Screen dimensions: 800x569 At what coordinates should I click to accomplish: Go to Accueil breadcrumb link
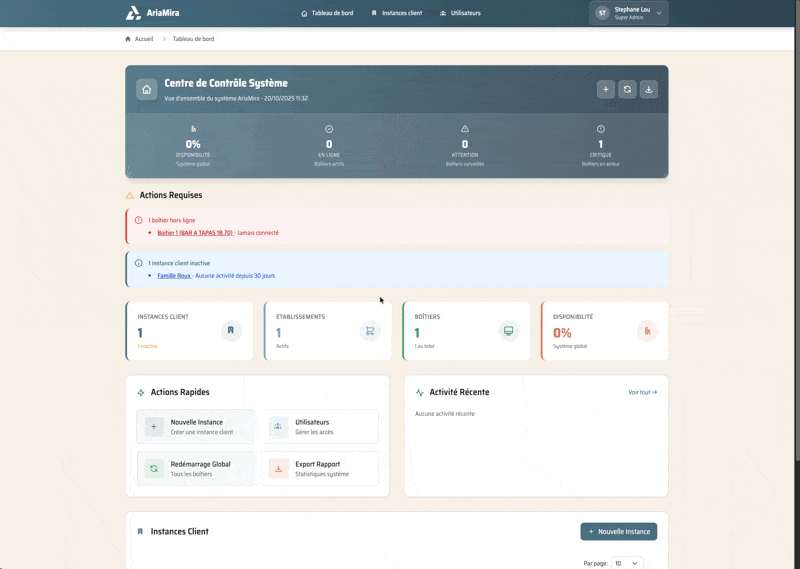pos(144,39)
